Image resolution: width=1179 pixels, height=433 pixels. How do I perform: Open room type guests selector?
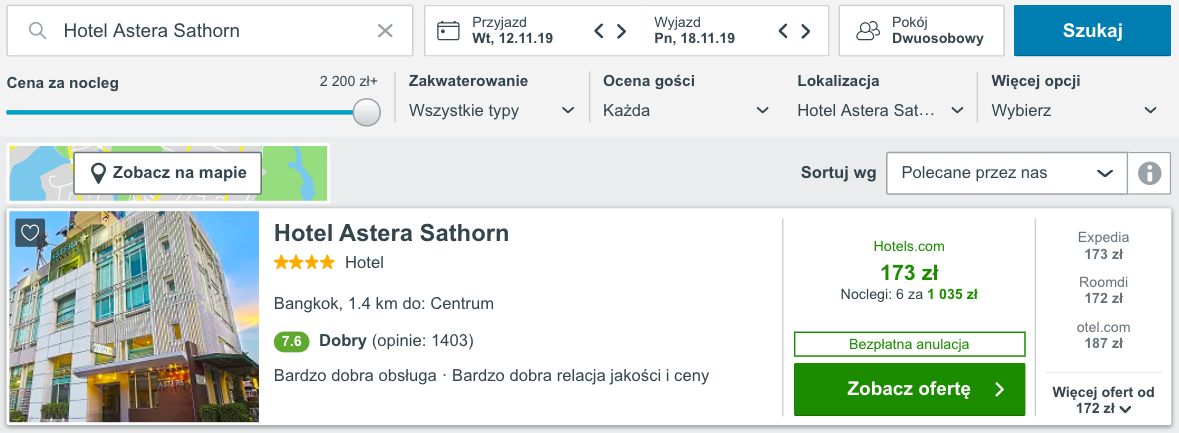pos(921,31)
